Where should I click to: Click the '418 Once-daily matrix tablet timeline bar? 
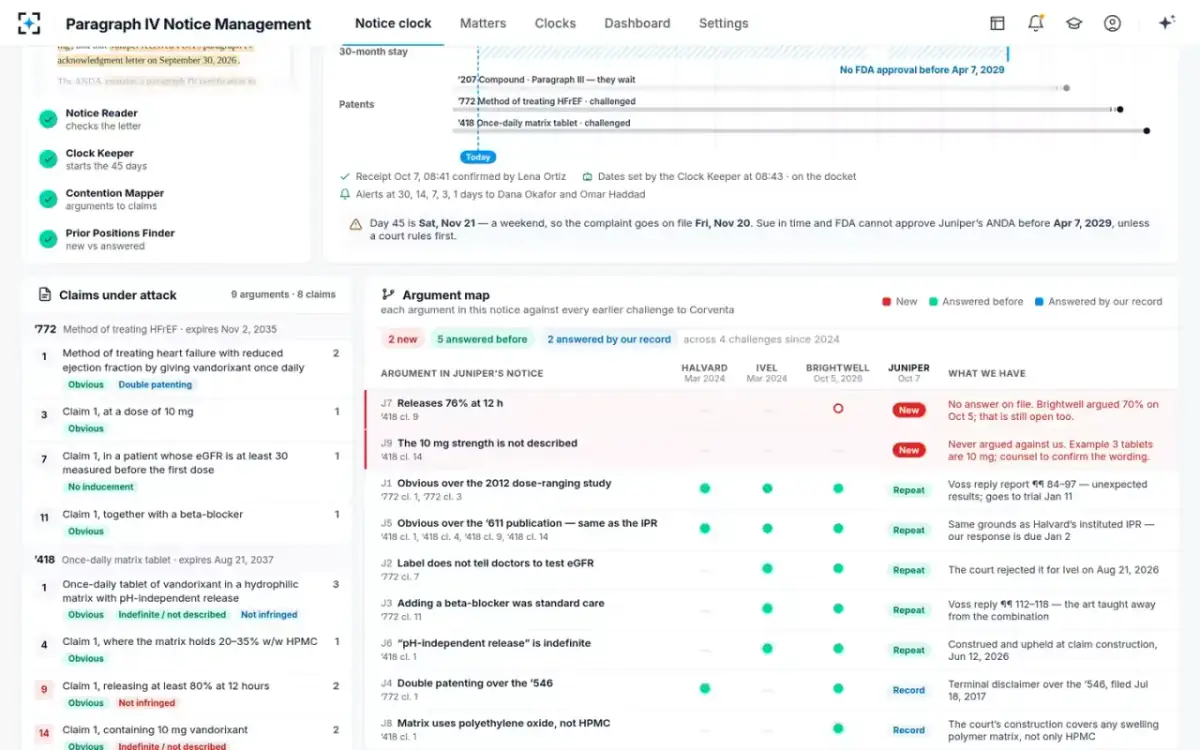click(801, 130)
